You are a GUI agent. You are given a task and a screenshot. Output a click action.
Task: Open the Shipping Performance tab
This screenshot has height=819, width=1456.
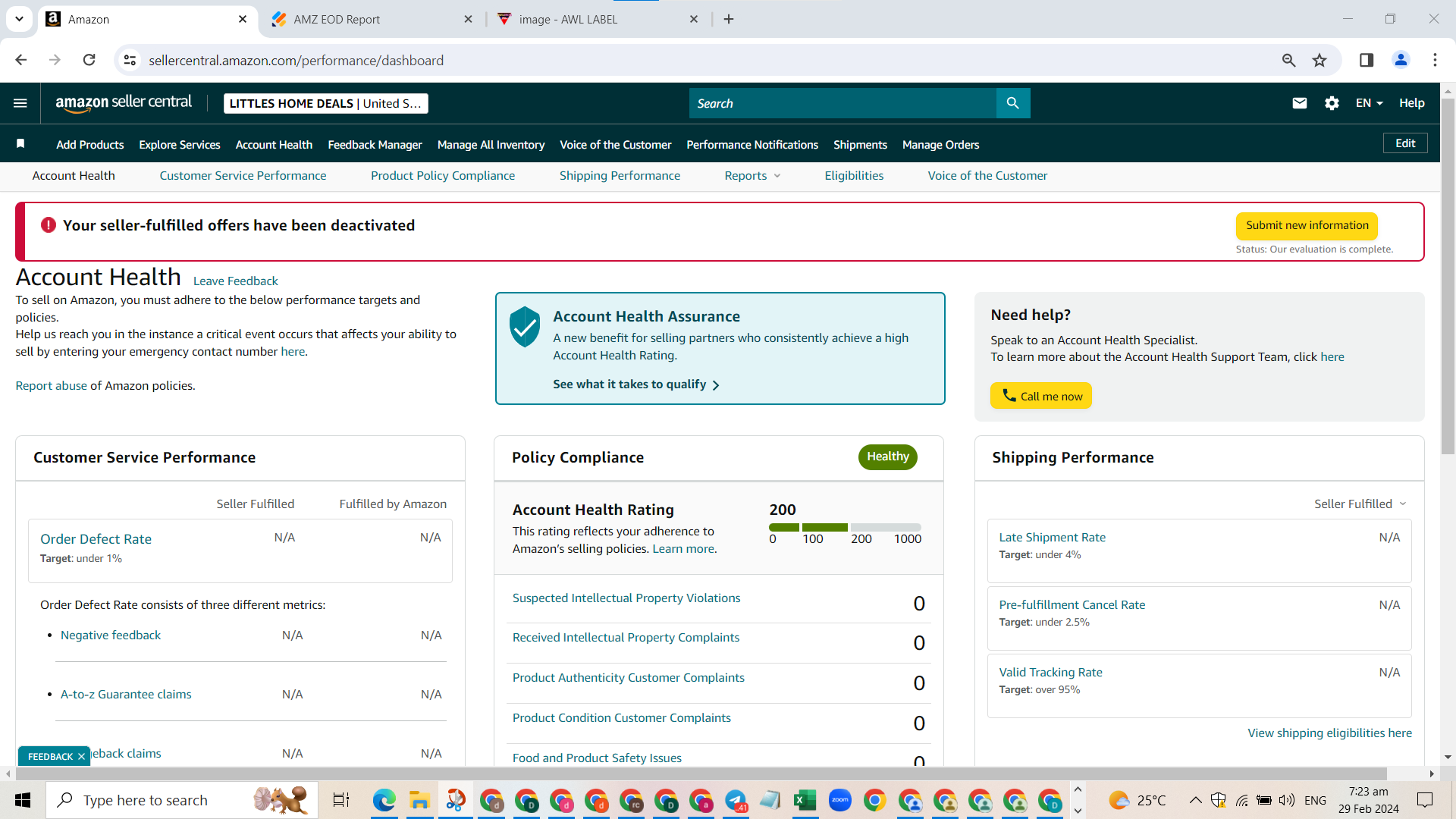tap(620, 176)
